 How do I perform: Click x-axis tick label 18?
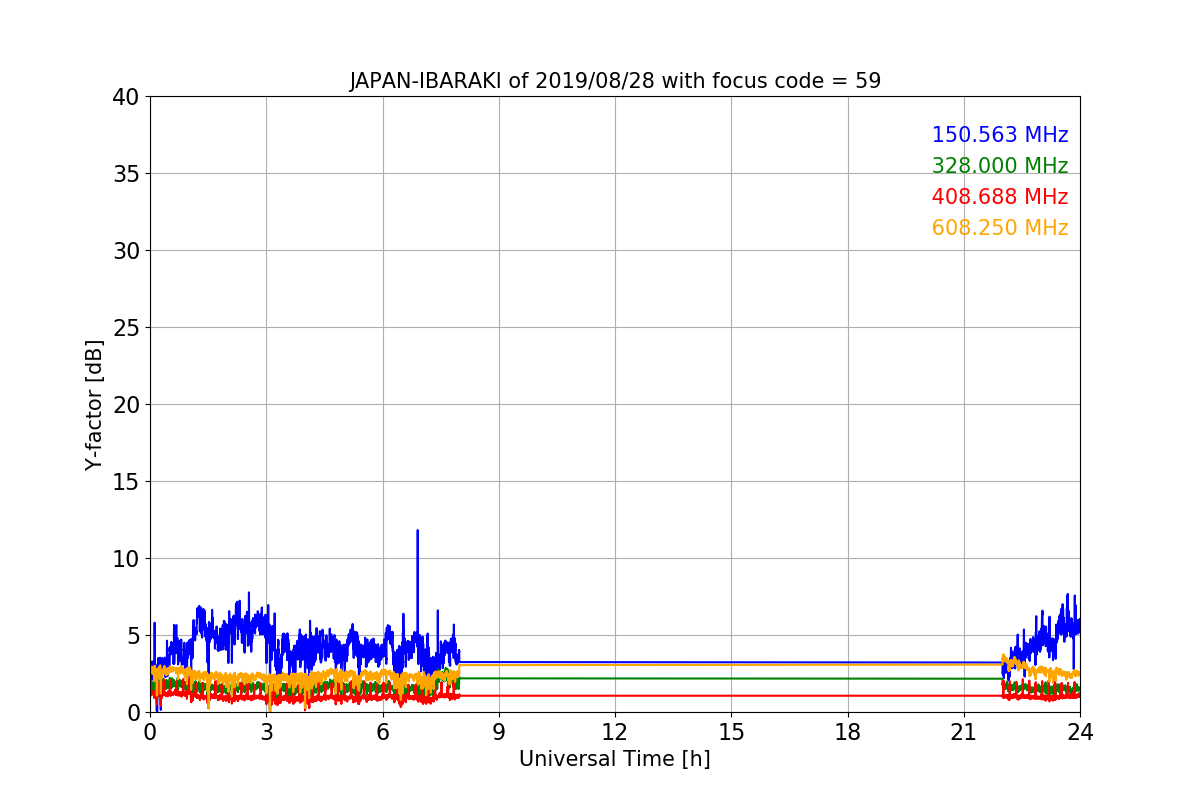pyautogui.click(x=848, y=732)
